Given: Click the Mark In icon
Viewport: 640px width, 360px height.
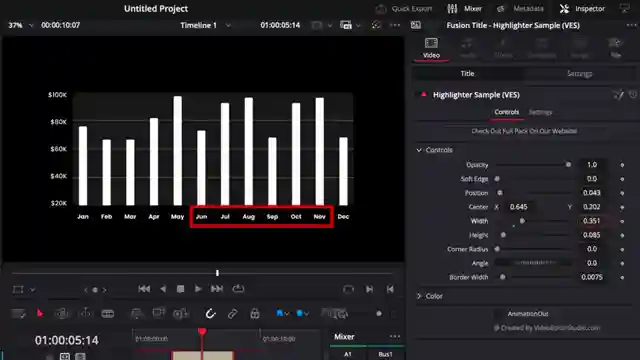Looking at the screenshot, I should point(369,289).
